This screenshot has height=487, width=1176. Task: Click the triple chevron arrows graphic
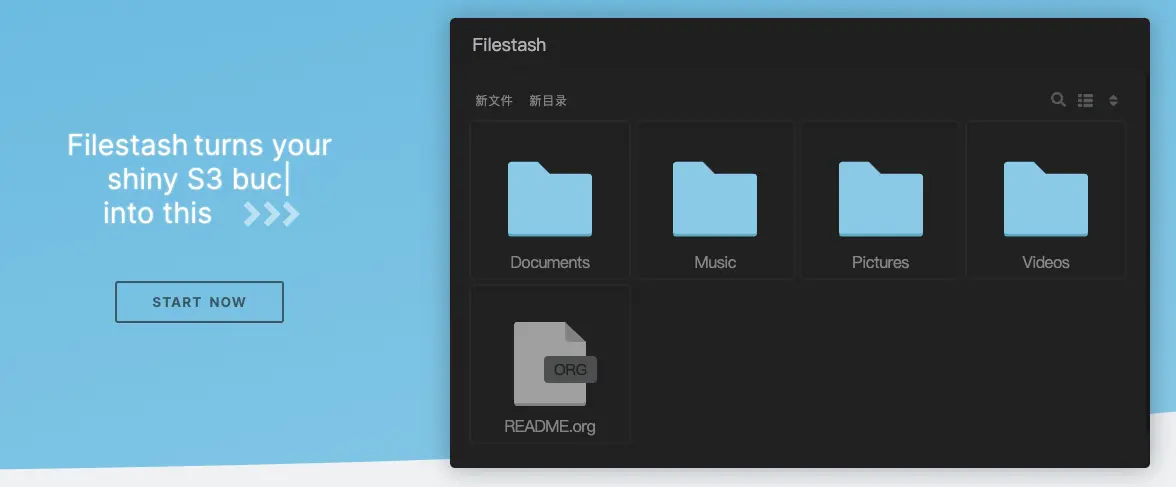tap(272, 214)
